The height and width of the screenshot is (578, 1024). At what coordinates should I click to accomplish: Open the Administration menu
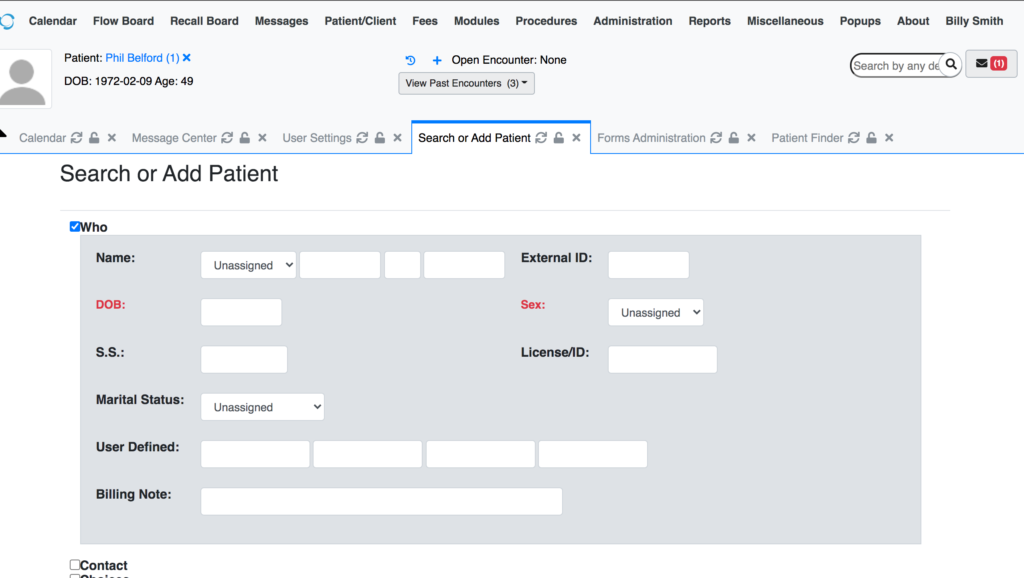pyautogui.click(x=633, y=21)
